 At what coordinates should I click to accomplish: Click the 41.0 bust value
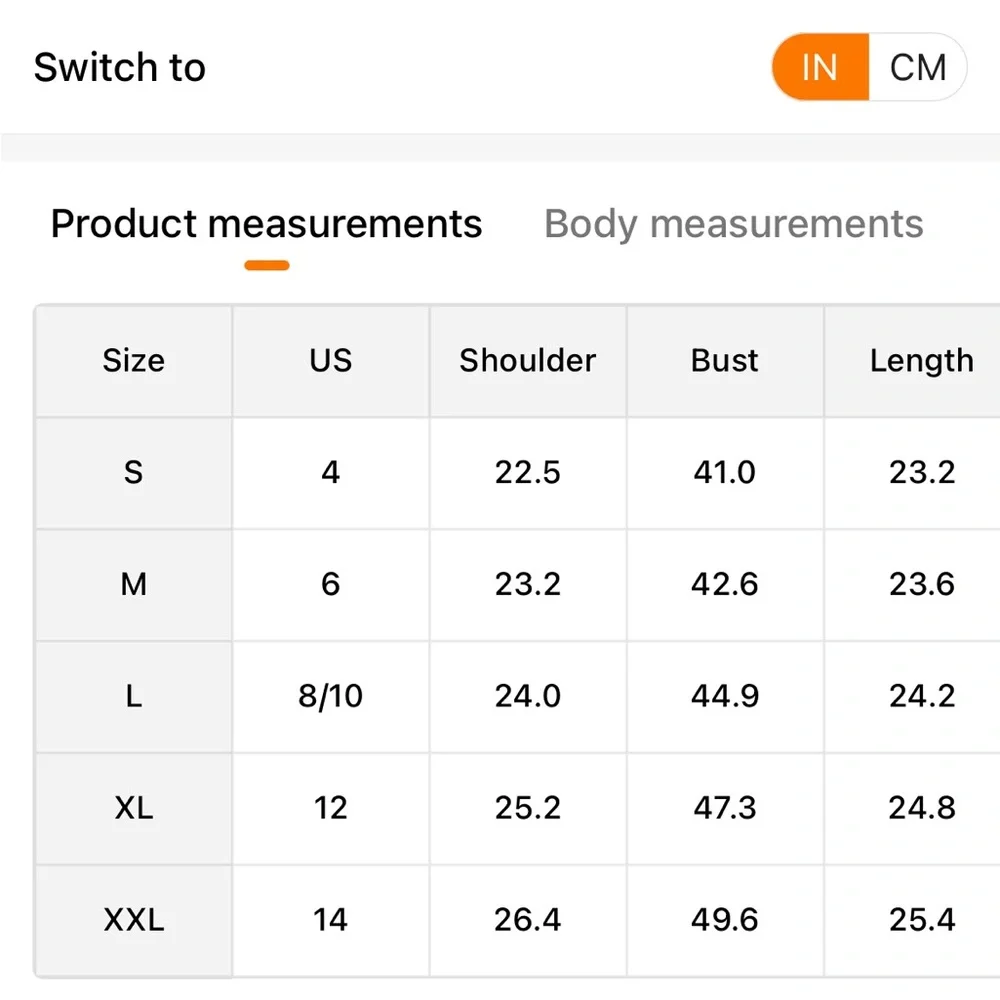pos(725,473)
